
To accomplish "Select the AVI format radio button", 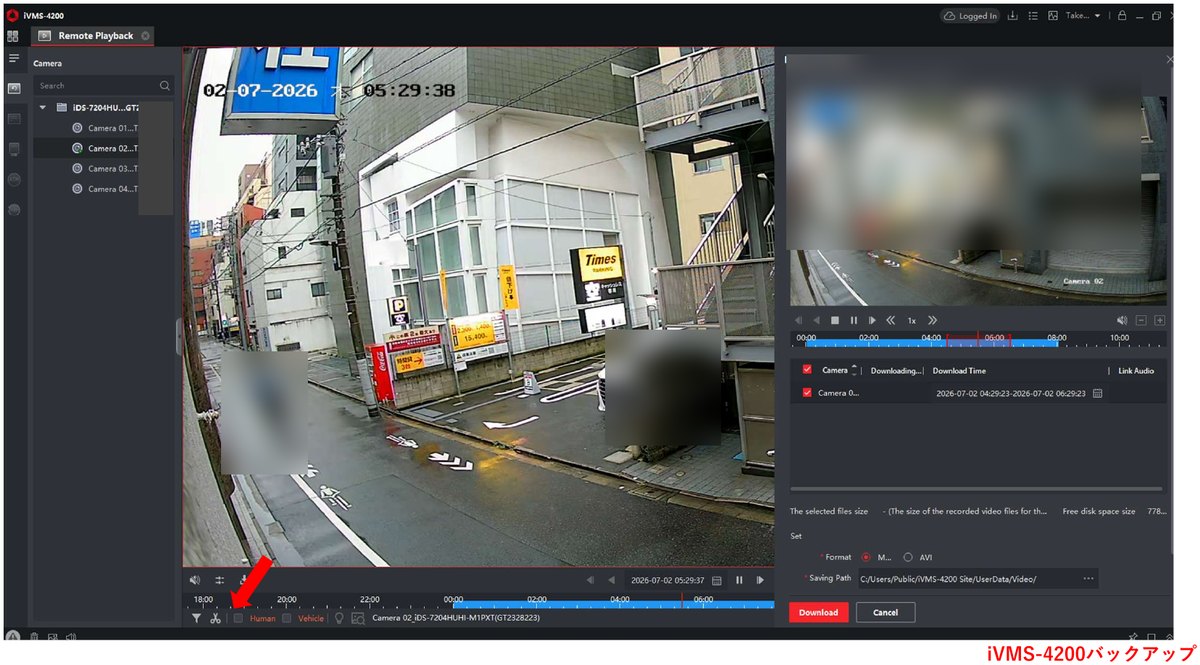I will point(908,557).
